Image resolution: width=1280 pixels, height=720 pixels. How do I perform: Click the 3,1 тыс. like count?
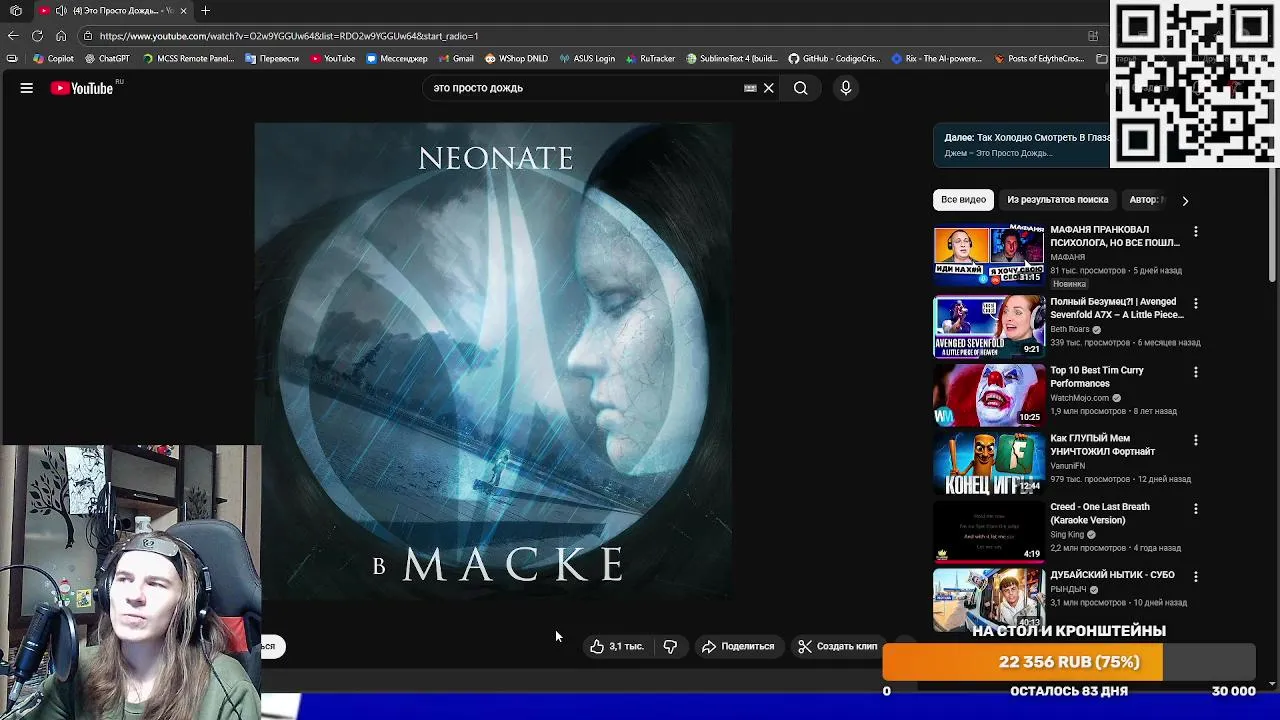(627, 646)
